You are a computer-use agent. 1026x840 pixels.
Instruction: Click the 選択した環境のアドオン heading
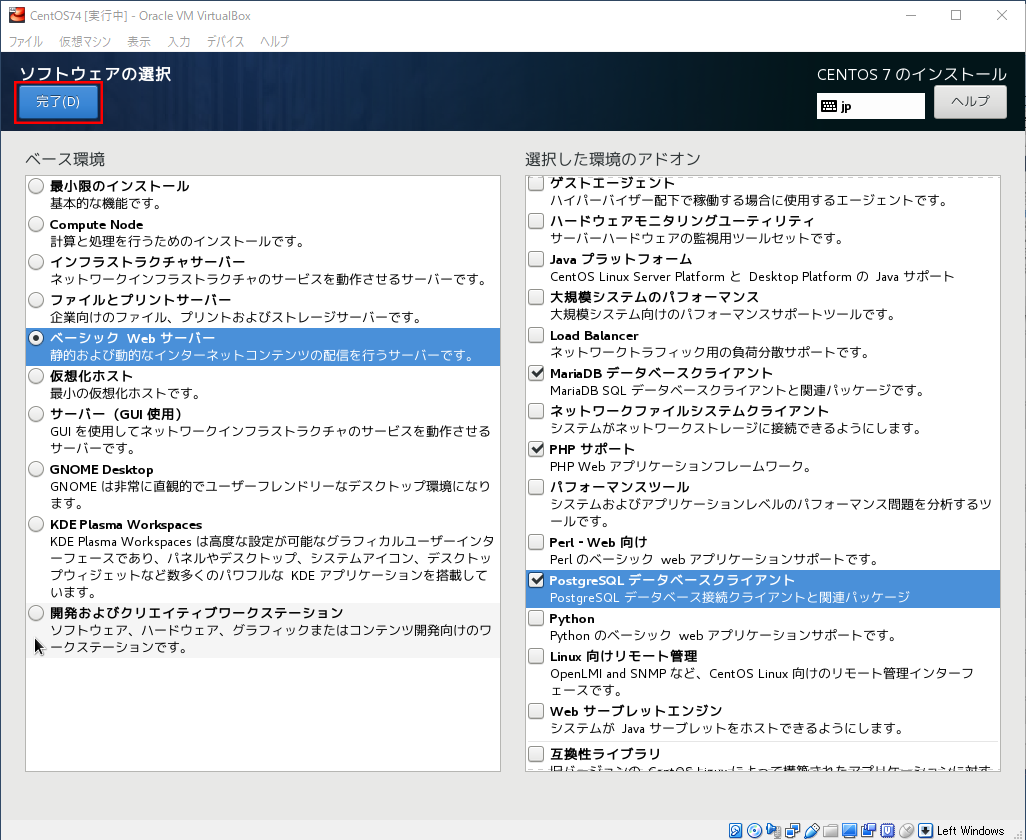pos(612,159)
